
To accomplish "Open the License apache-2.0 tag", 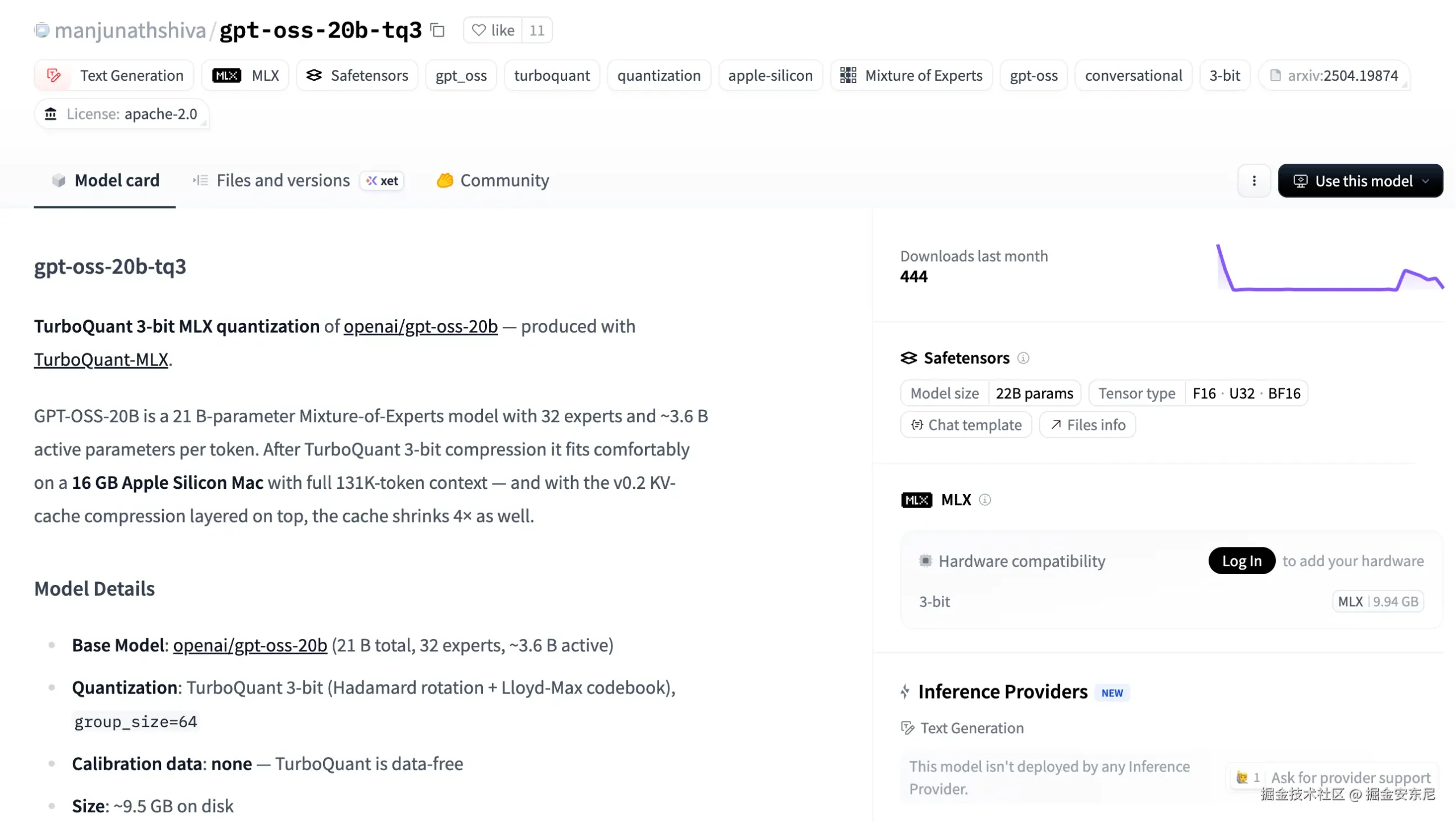I will [122, 114].
